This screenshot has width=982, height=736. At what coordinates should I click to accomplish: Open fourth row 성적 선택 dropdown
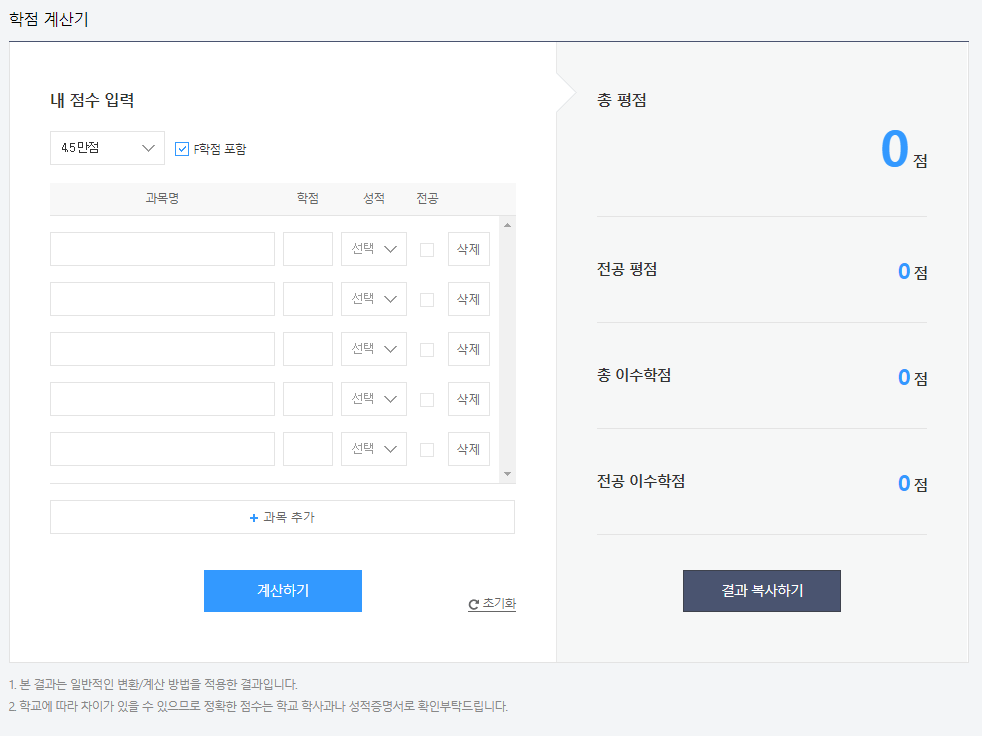pos(374,399)
